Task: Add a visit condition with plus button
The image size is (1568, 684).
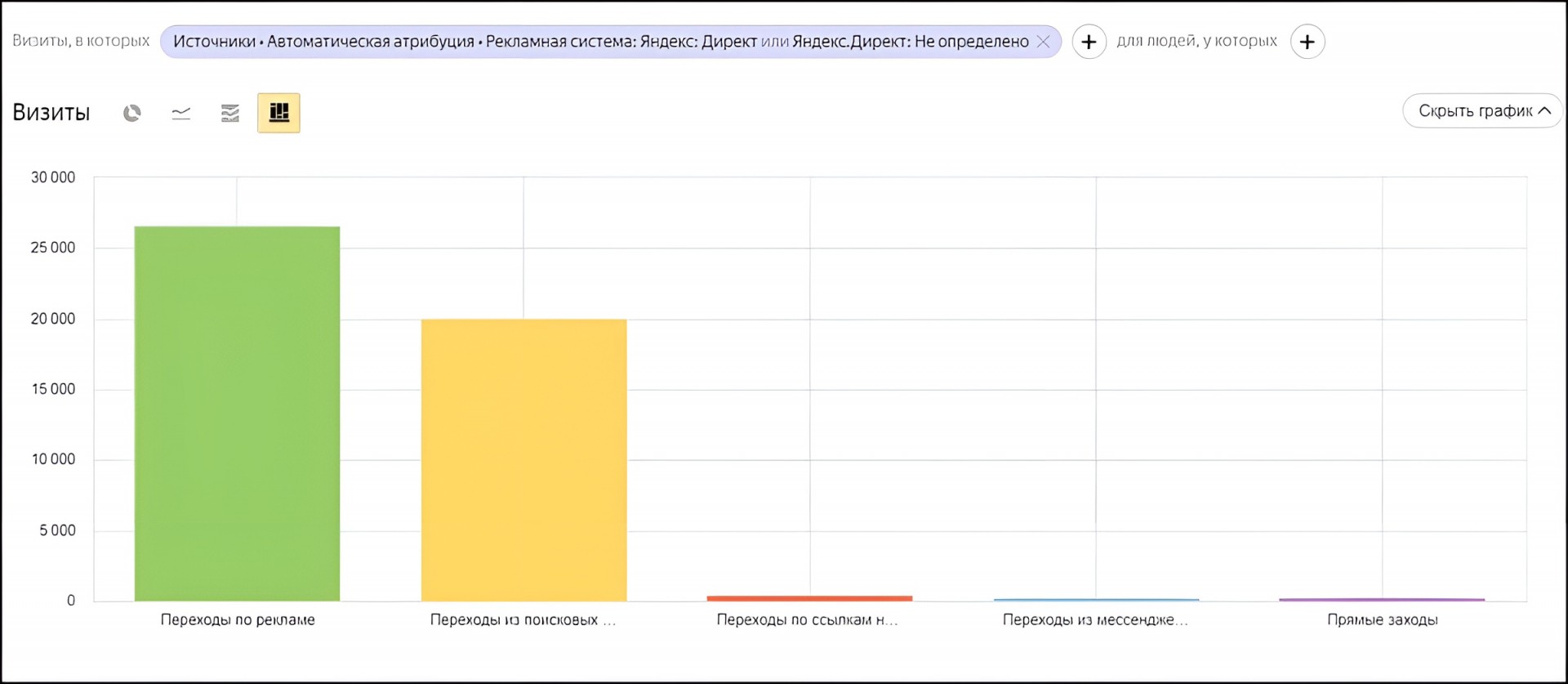Action: [x=1089, y=42]
